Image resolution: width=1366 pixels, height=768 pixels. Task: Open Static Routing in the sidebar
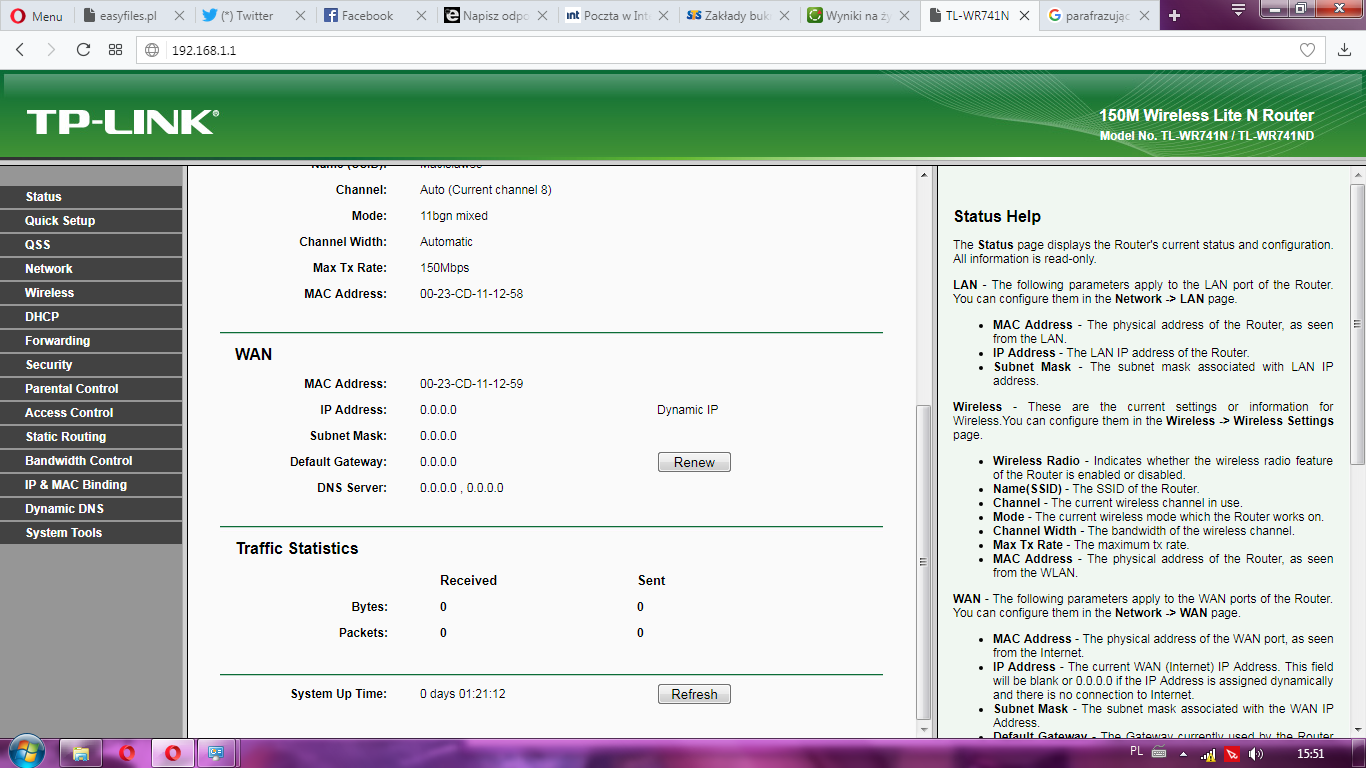click(x=91, y=437)
